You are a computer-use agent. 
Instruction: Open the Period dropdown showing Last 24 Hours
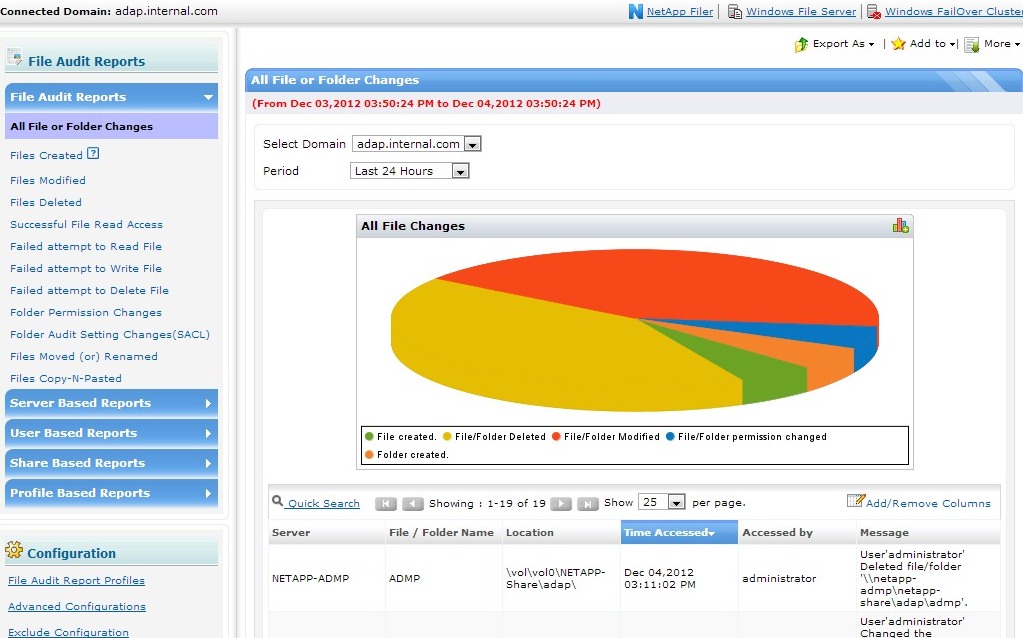coord(460,171)
